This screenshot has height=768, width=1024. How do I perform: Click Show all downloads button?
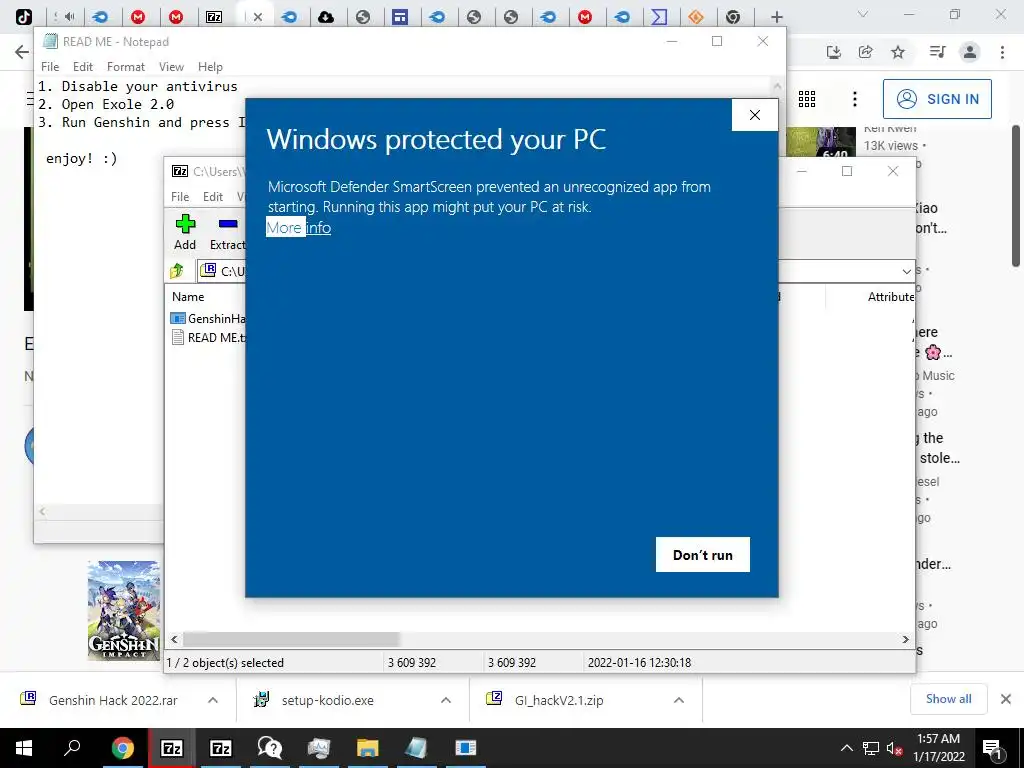948,699
